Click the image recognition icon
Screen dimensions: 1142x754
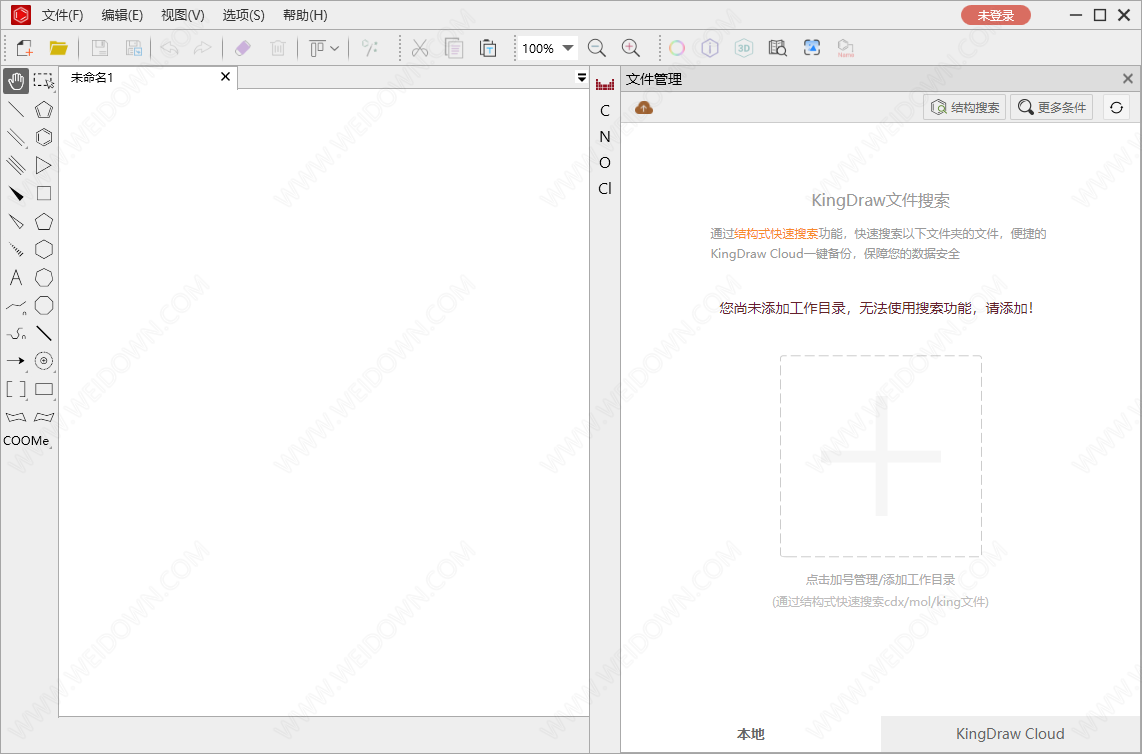tap(811, 48)
